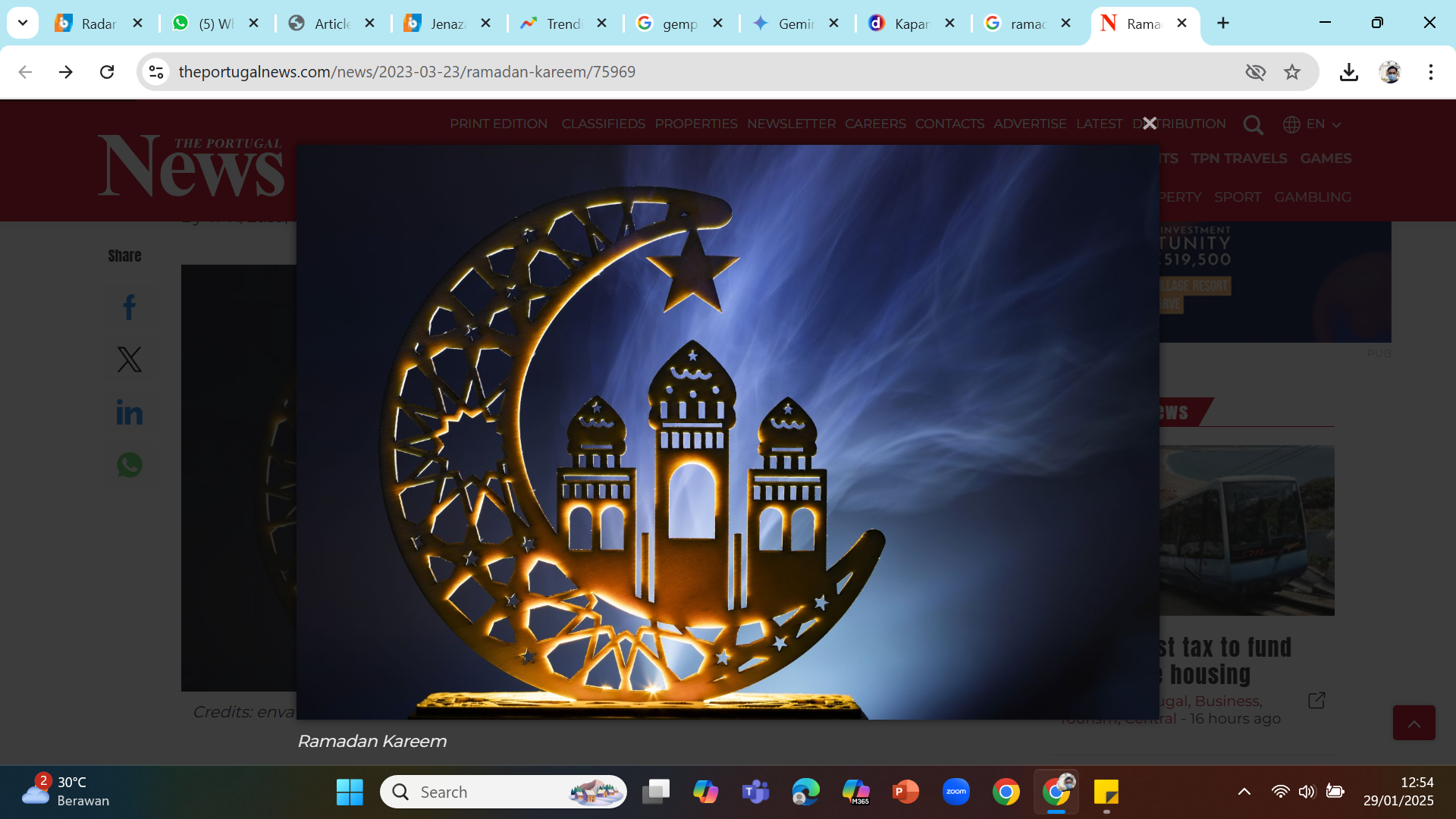Open the Newsletter menu item
Viewport: 1456px width, 819px height.
tap(791, 124)
